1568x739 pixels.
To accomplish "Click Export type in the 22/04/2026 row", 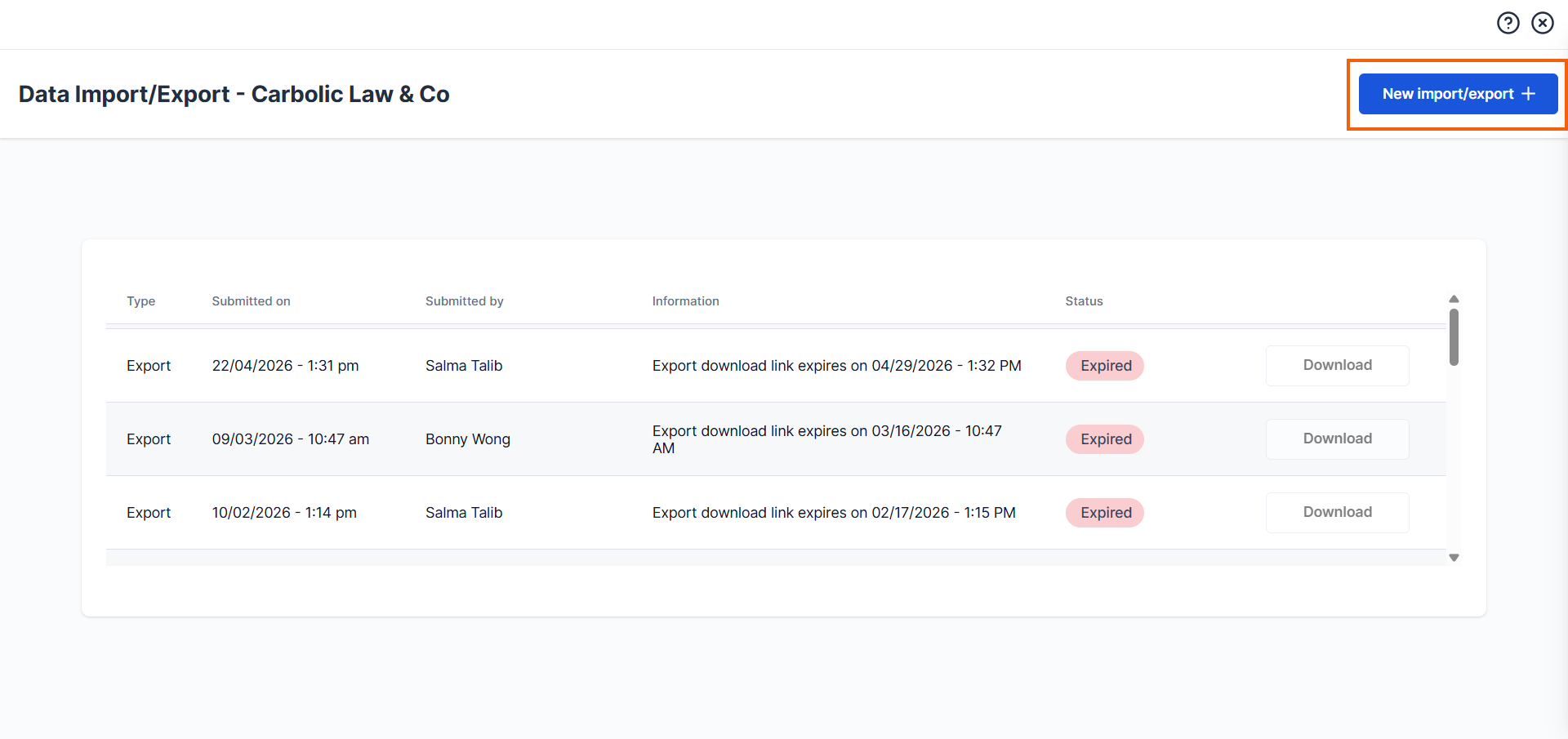I will pyautogui.click(x=149, y=366).
